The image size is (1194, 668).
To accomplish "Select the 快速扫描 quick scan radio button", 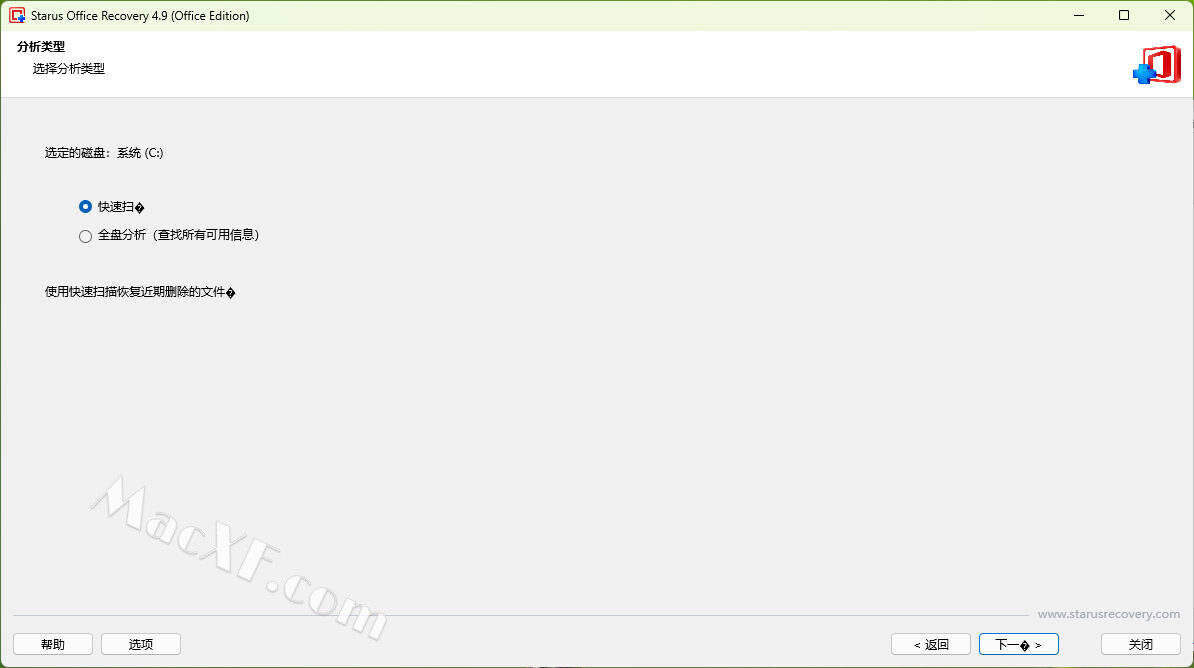I will tap(85, 206).
